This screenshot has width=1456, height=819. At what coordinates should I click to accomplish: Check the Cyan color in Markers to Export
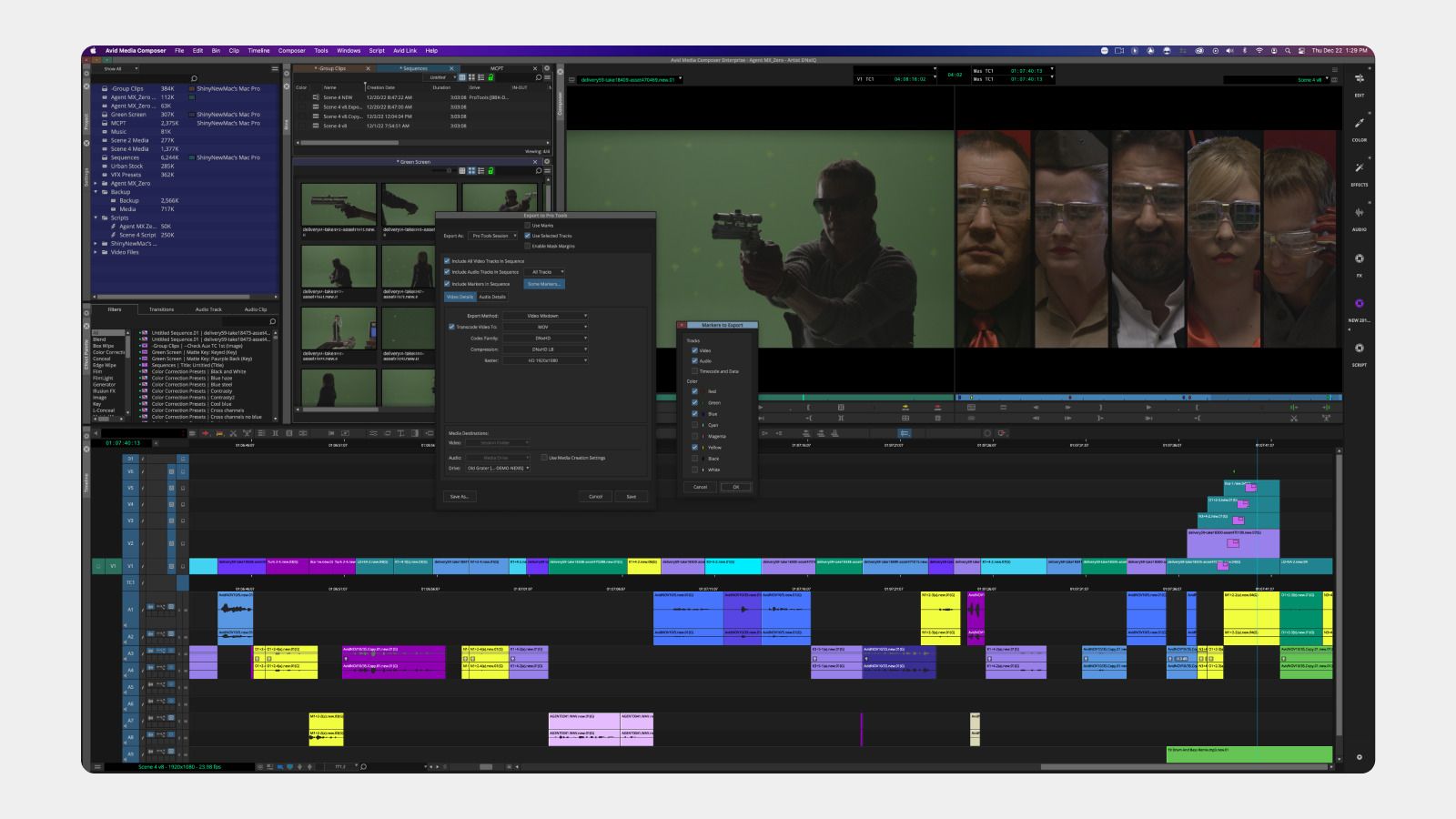[694, 425]
